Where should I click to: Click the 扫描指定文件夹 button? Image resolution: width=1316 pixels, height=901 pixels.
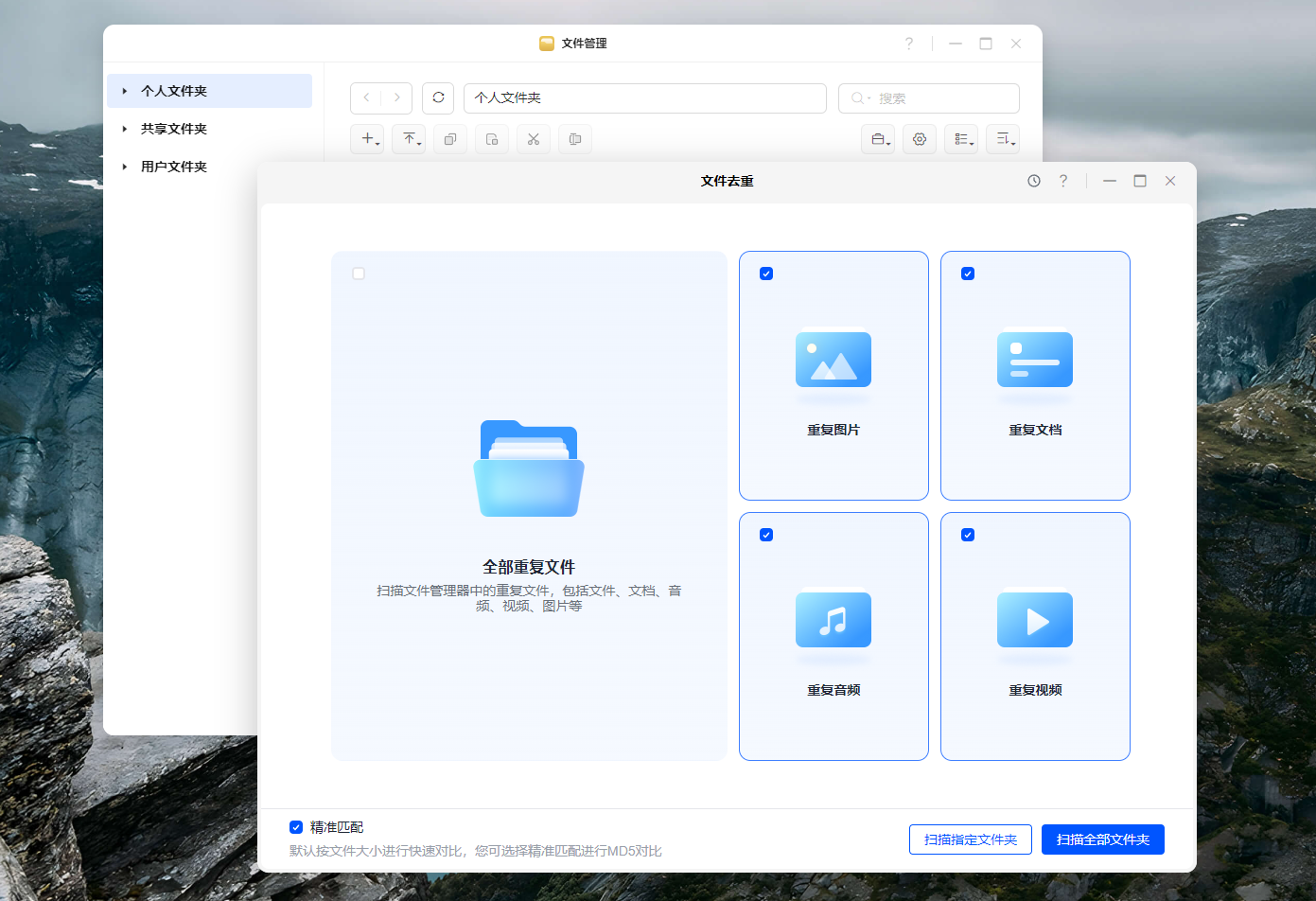pos(971,839)
